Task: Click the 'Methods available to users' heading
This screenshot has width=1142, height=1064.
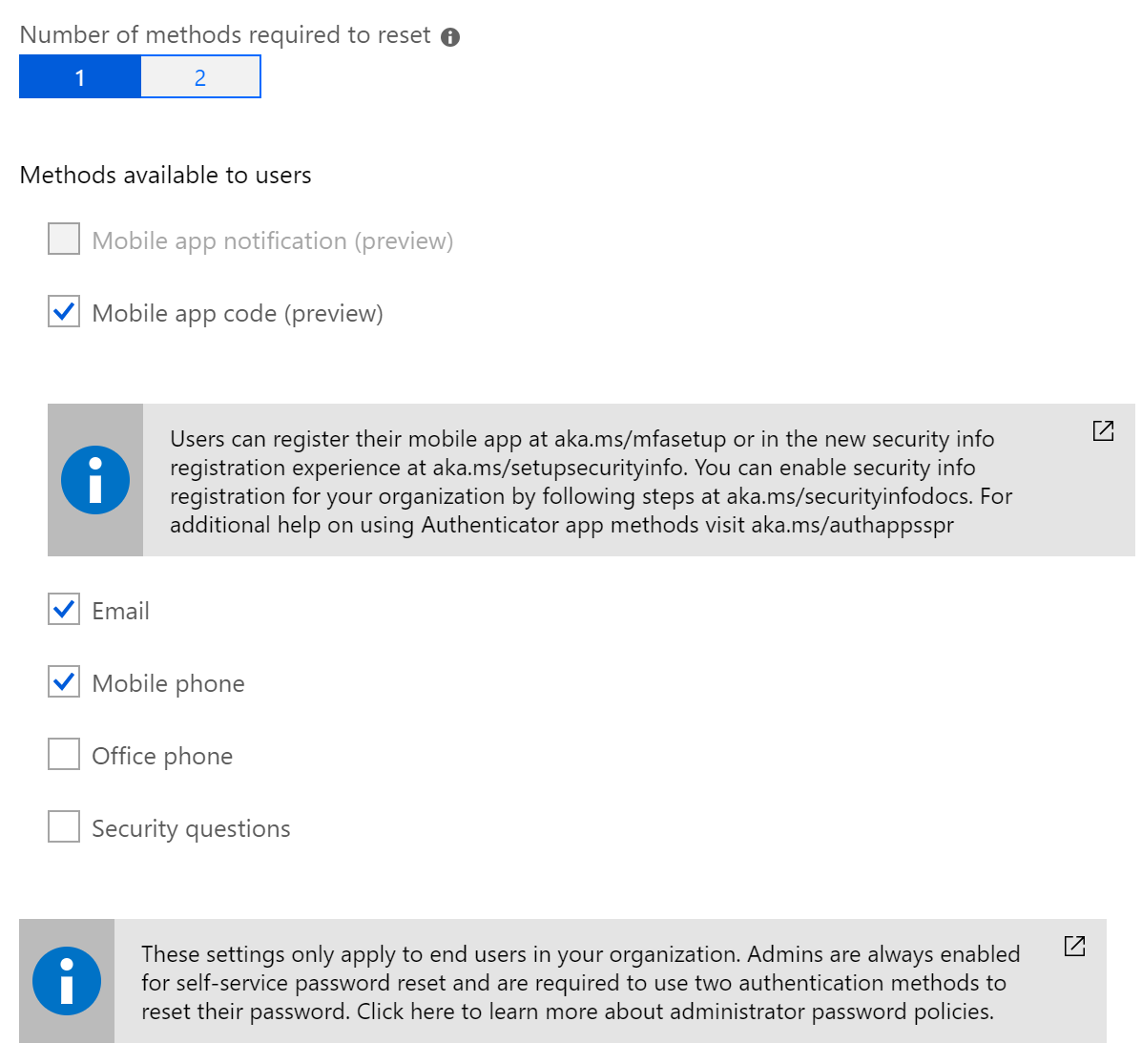Action: click(x=165, y=176)
